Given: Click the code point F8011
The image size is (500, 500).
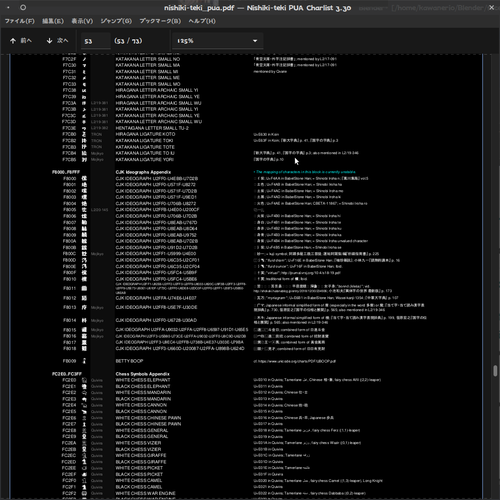Looking at the screenshot, I should tap(70, 288).
